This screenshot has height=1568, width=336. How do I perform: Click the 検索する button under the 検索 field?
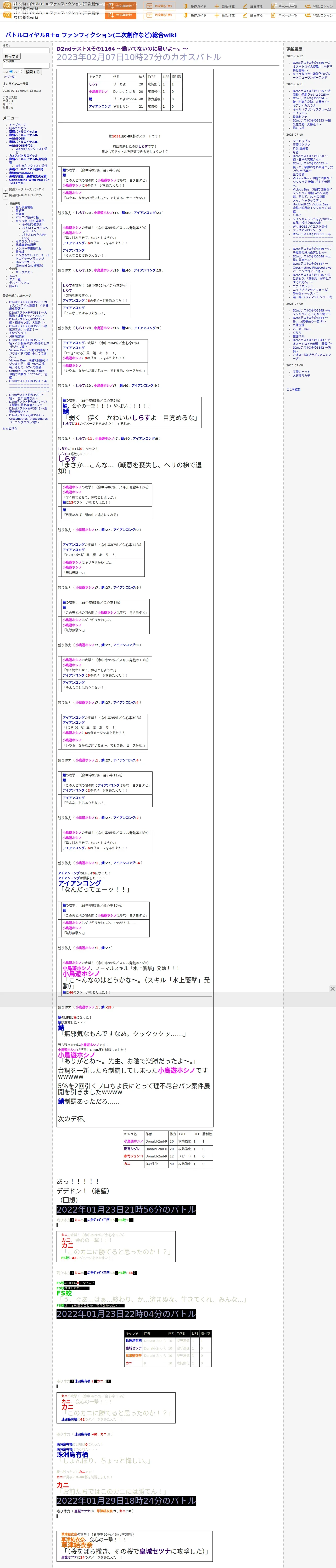12,57
